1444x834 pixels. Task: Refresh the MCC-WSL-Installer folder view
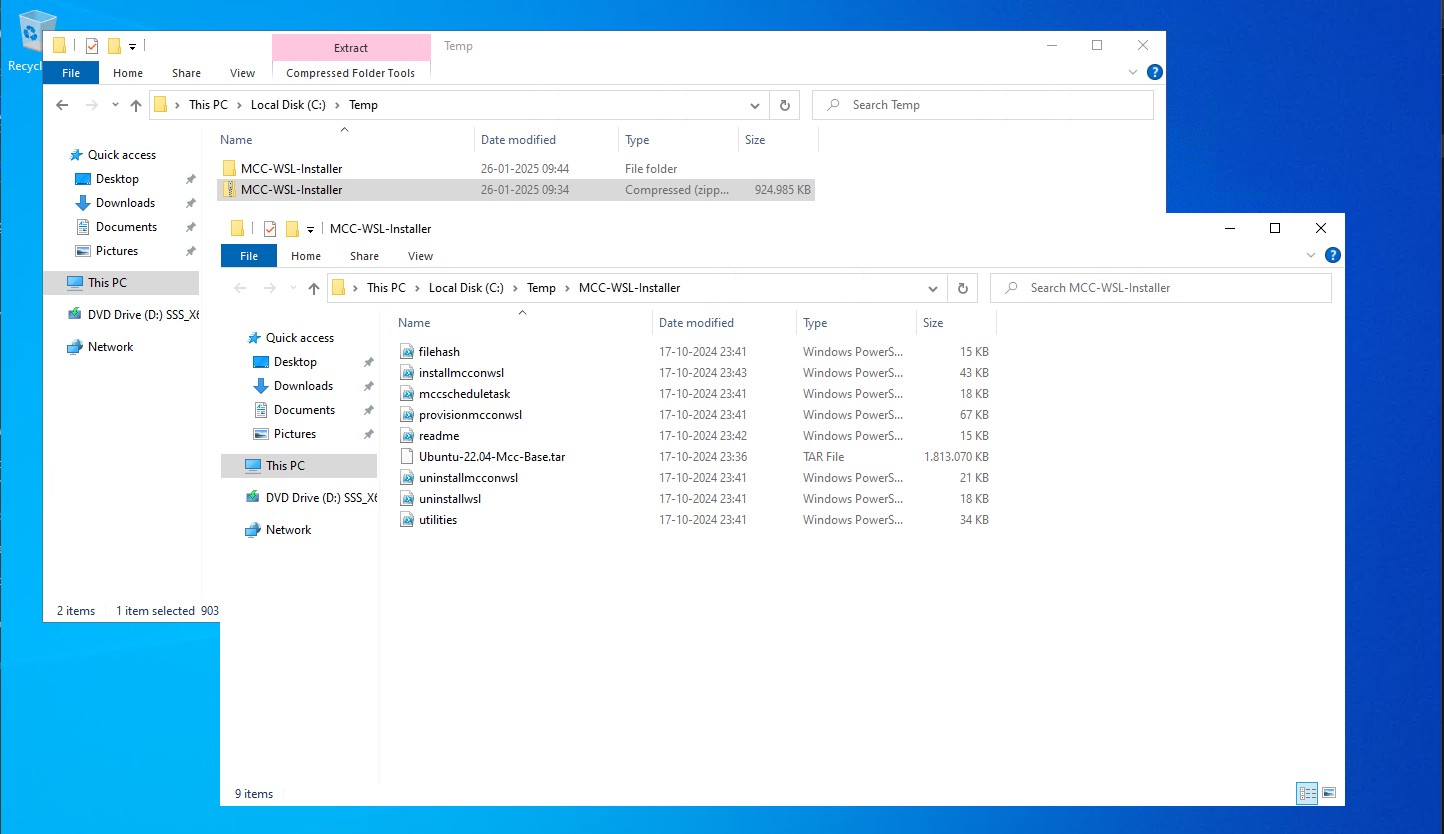962,288
